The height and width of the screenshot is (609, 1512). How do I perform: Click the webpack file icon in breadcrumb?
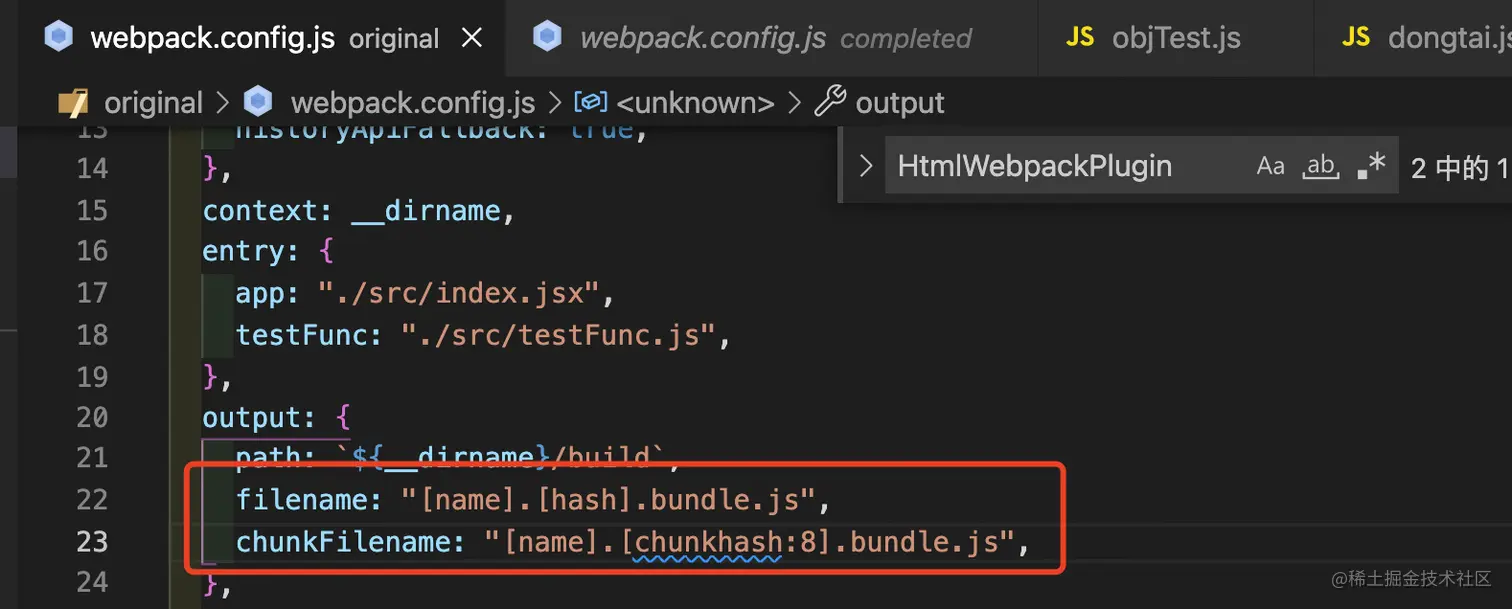click(x=258, y=103)
